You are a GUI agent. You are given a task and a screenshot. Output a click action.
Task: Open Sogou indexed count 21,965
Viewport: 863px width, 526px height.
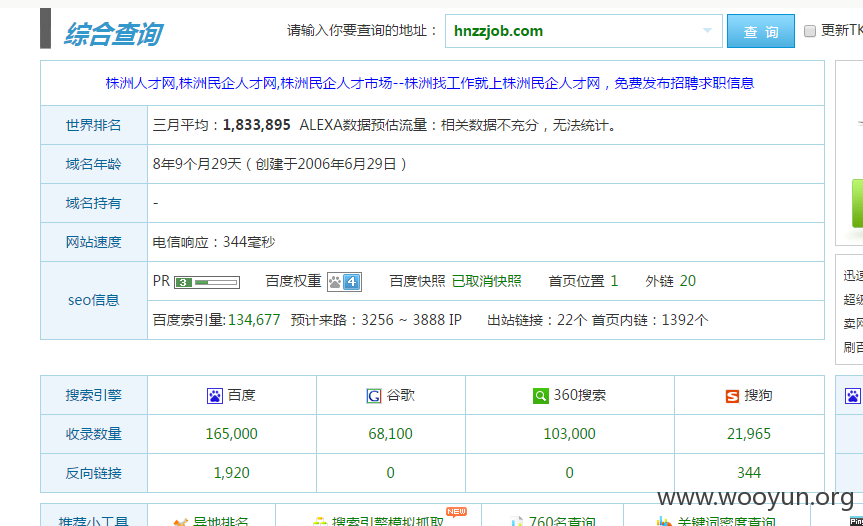point(749,434)
